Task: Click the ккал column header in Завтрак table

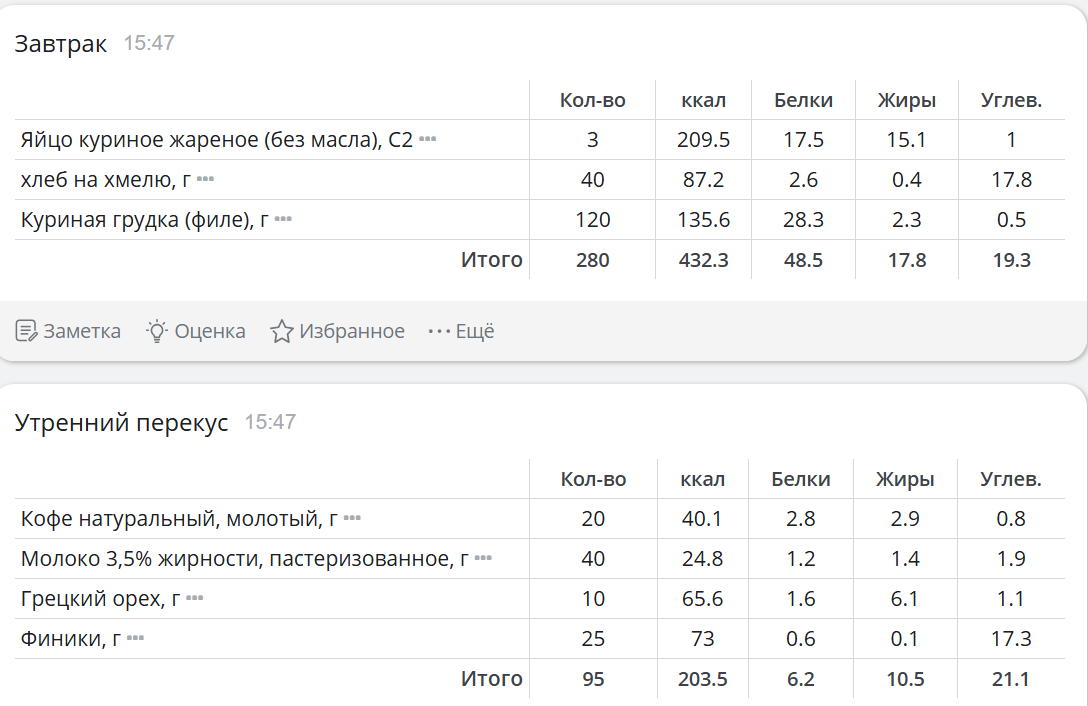Action: click(x=704, y=100)
